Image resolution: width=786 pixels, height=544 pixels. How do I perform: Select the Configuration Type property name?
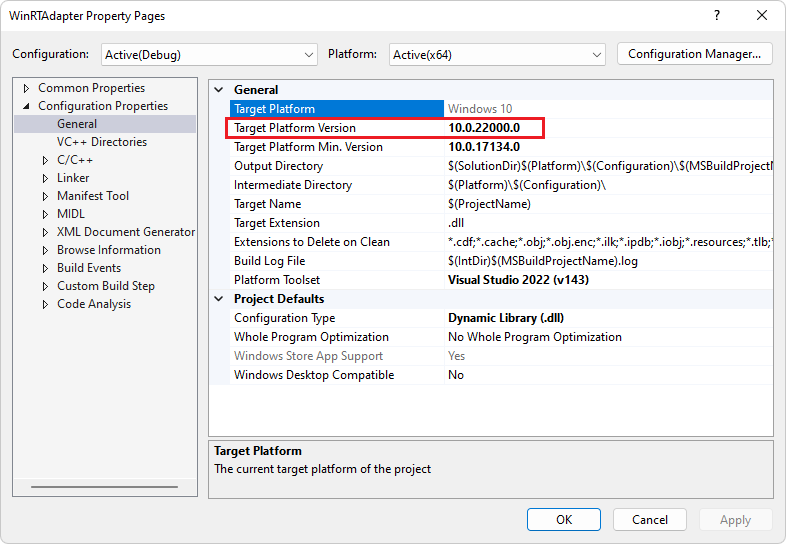[284, 318]
